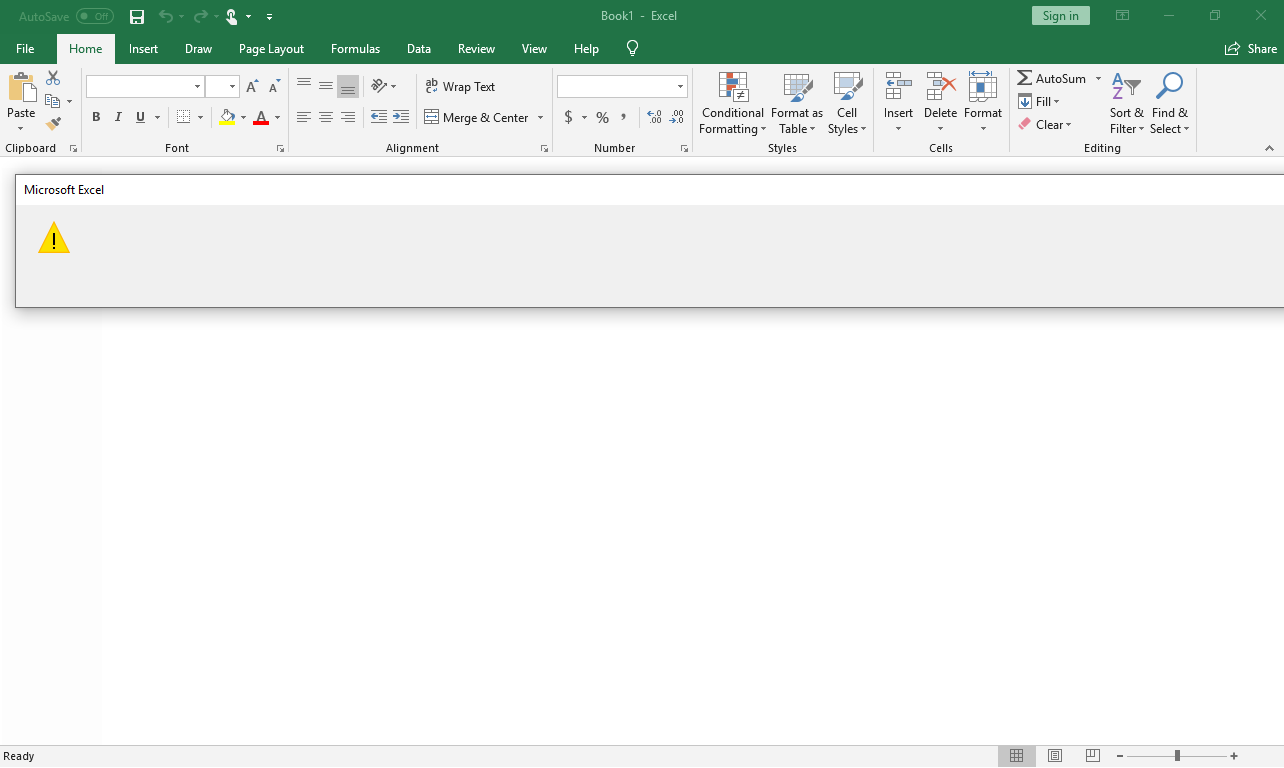The image size is (1284, 768).
Task: Click the Copy icon in Clipboard group
Action: click(x=53, y=101)
